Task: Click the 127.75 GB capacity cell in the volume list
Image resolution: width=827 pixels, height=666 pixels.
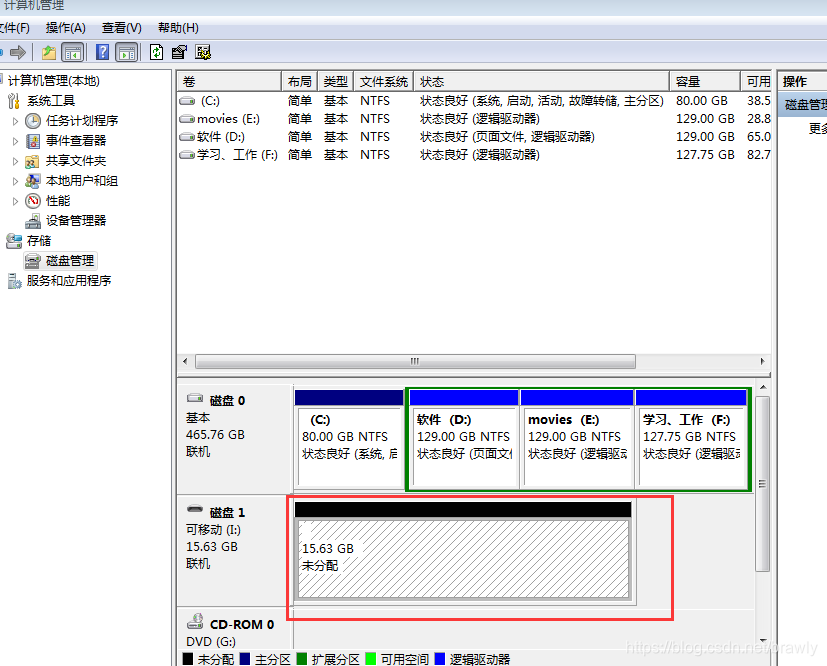Action: coord(705,155)
